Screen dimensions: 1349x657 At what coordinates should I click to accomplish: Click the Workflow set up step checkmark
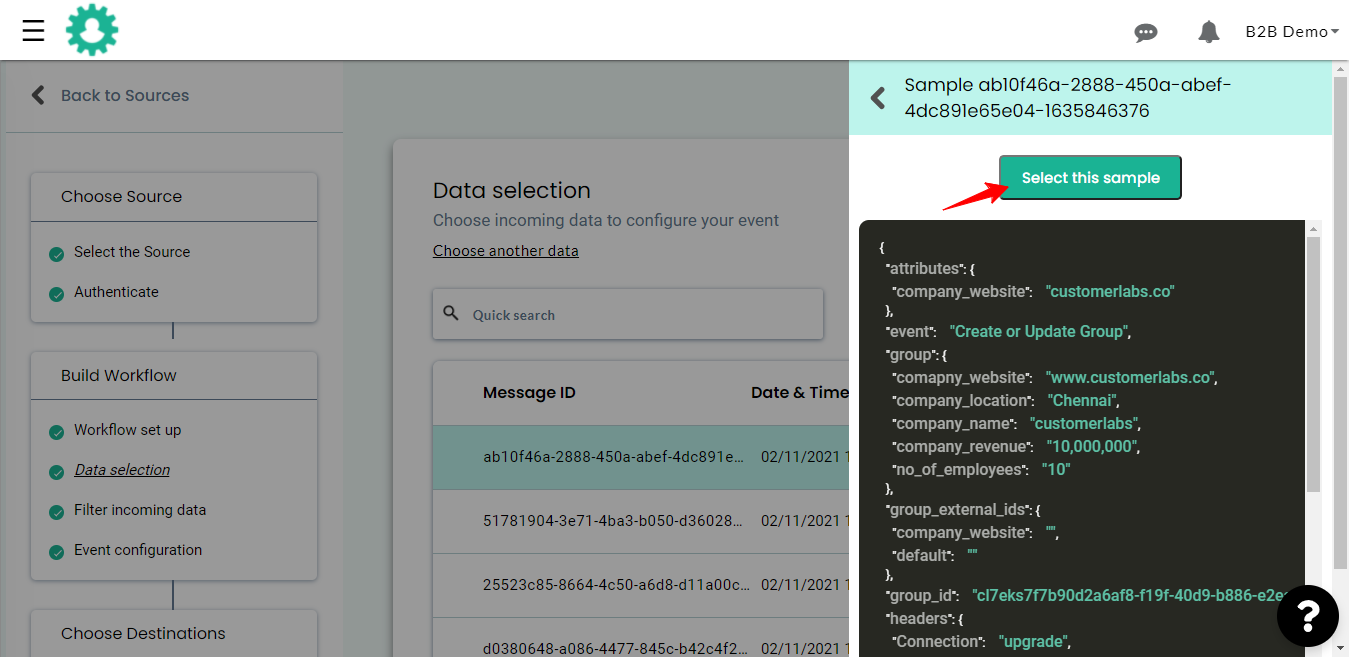(57, 432)
